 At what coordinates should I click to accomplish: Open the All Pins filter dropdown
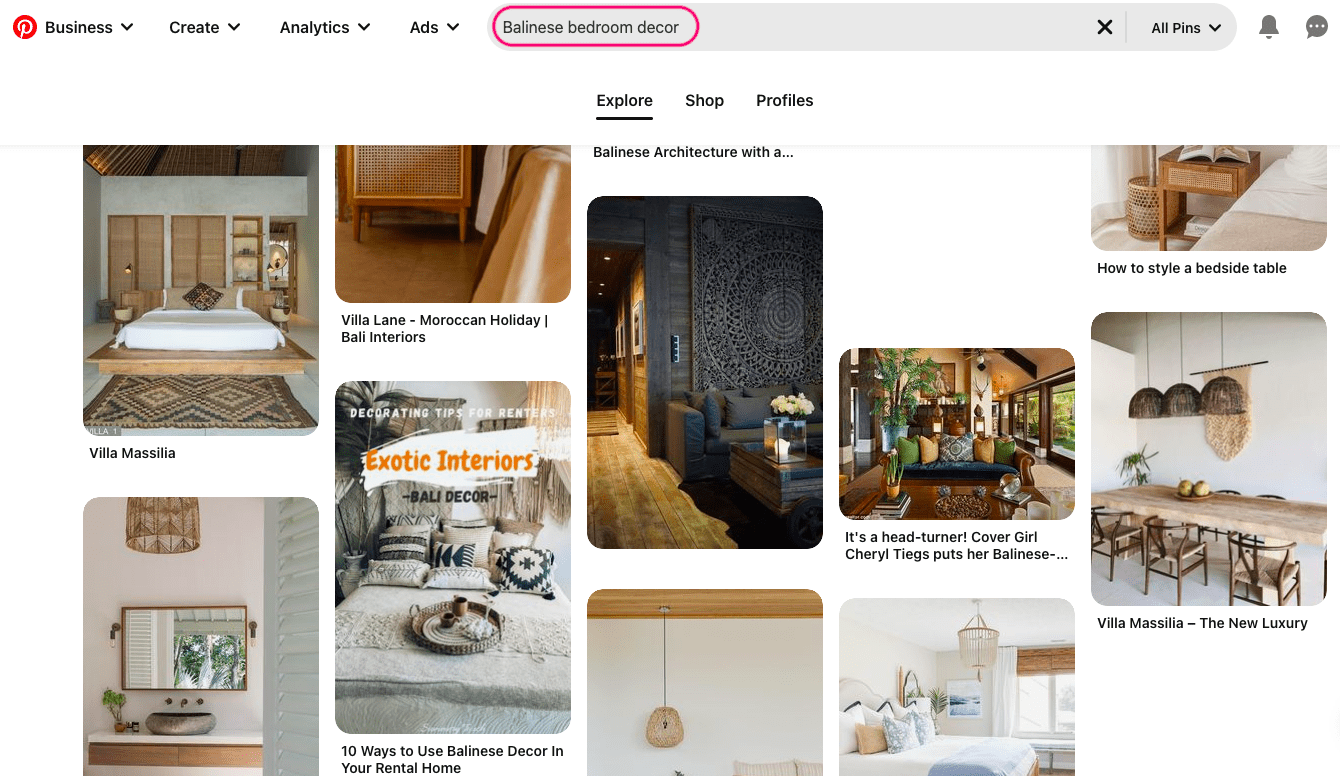tap(1185, 28)
